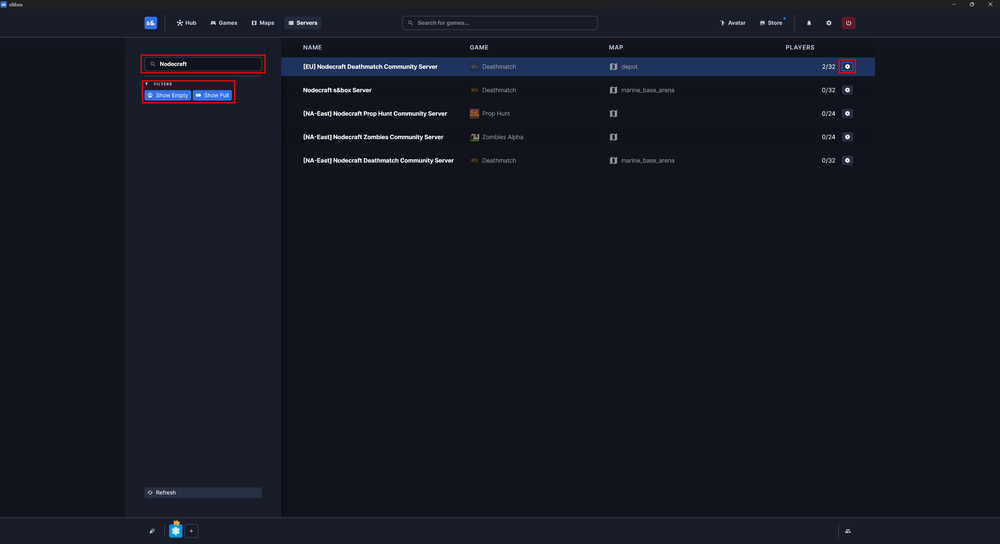Toggle the Show Empty filter
The height and width of the screenshot is (544, 1000).
pos(168,95)
